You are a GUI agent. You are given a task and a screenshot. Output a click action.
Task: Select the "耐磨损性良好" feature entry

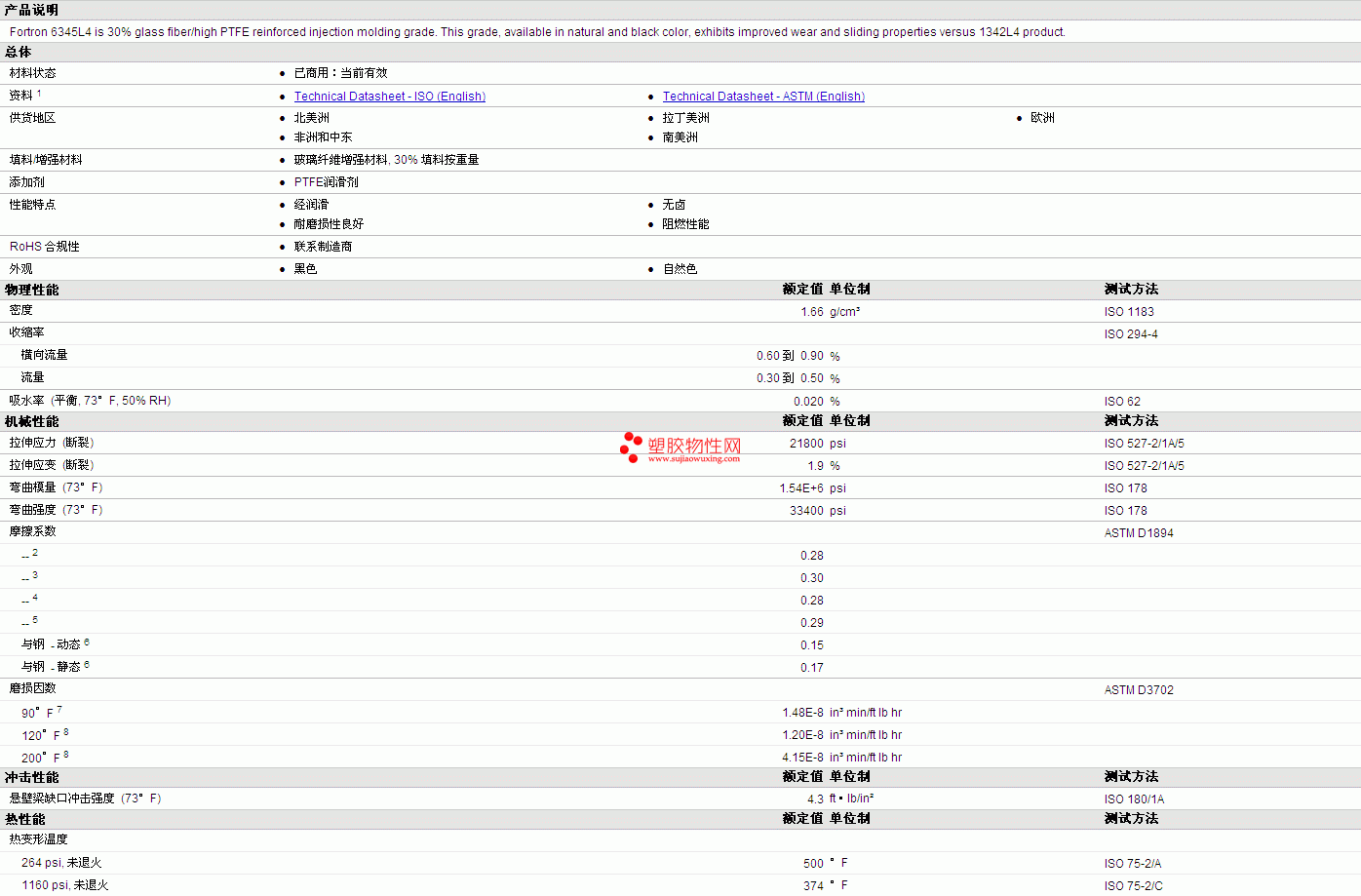330,224
